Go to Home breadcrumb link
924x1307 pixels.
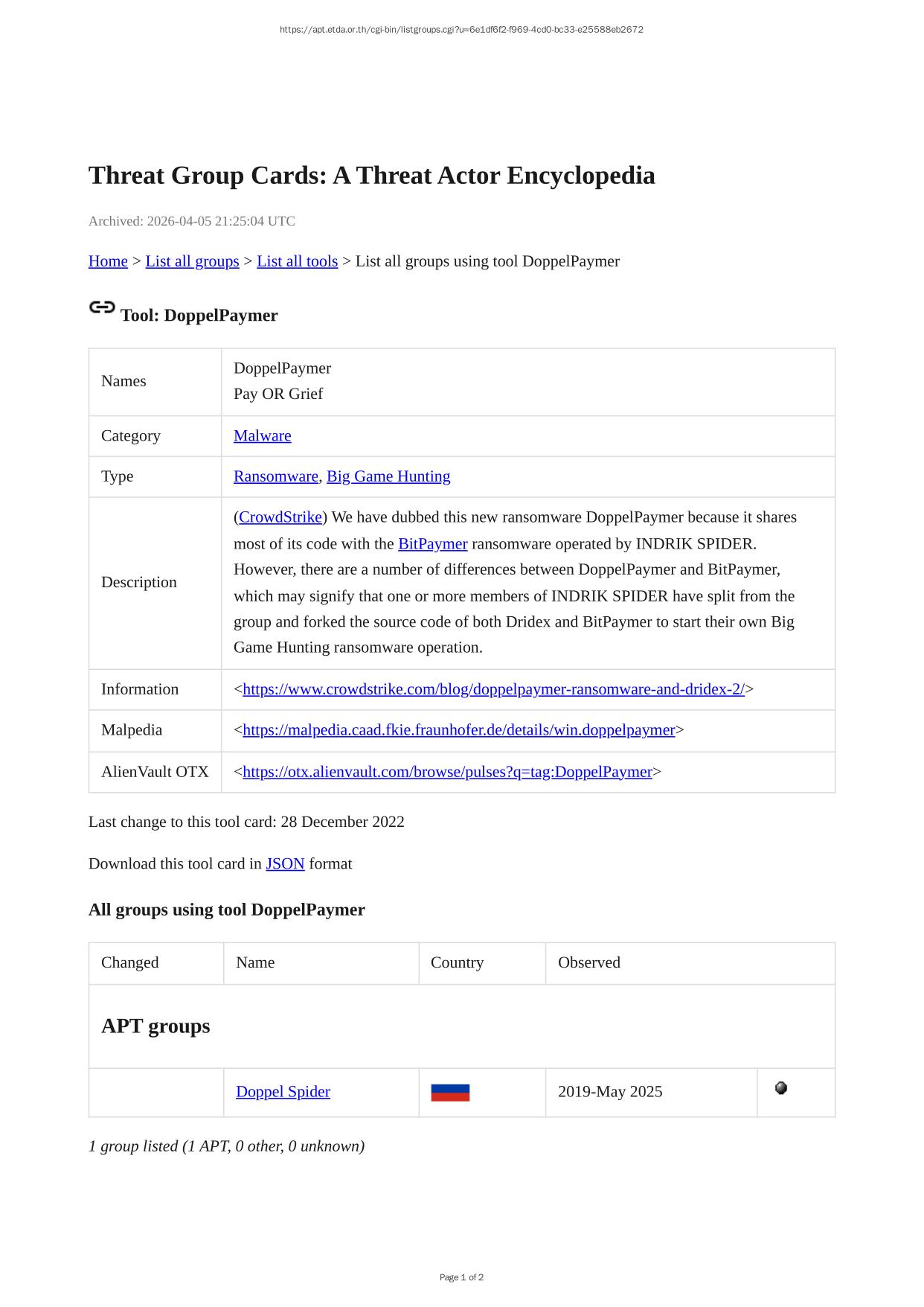point(108,261)
